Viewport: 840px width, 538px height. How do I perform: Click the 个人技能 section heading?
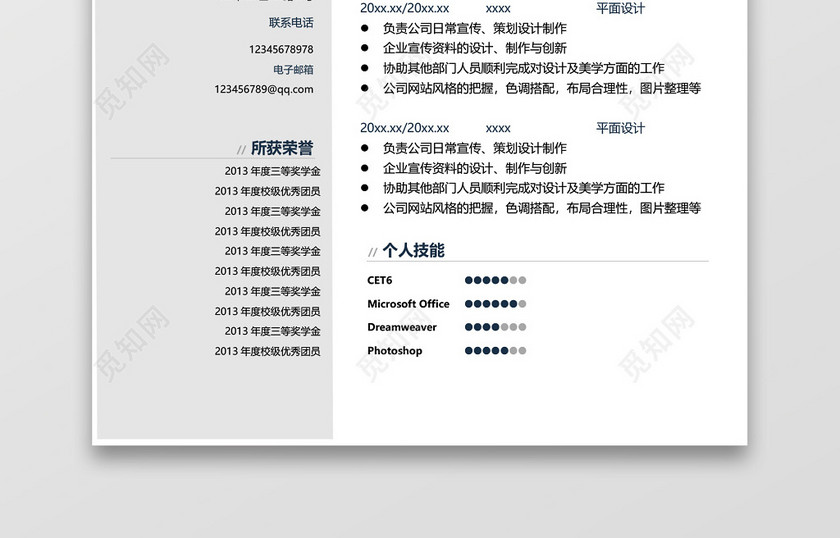[414, 250]
